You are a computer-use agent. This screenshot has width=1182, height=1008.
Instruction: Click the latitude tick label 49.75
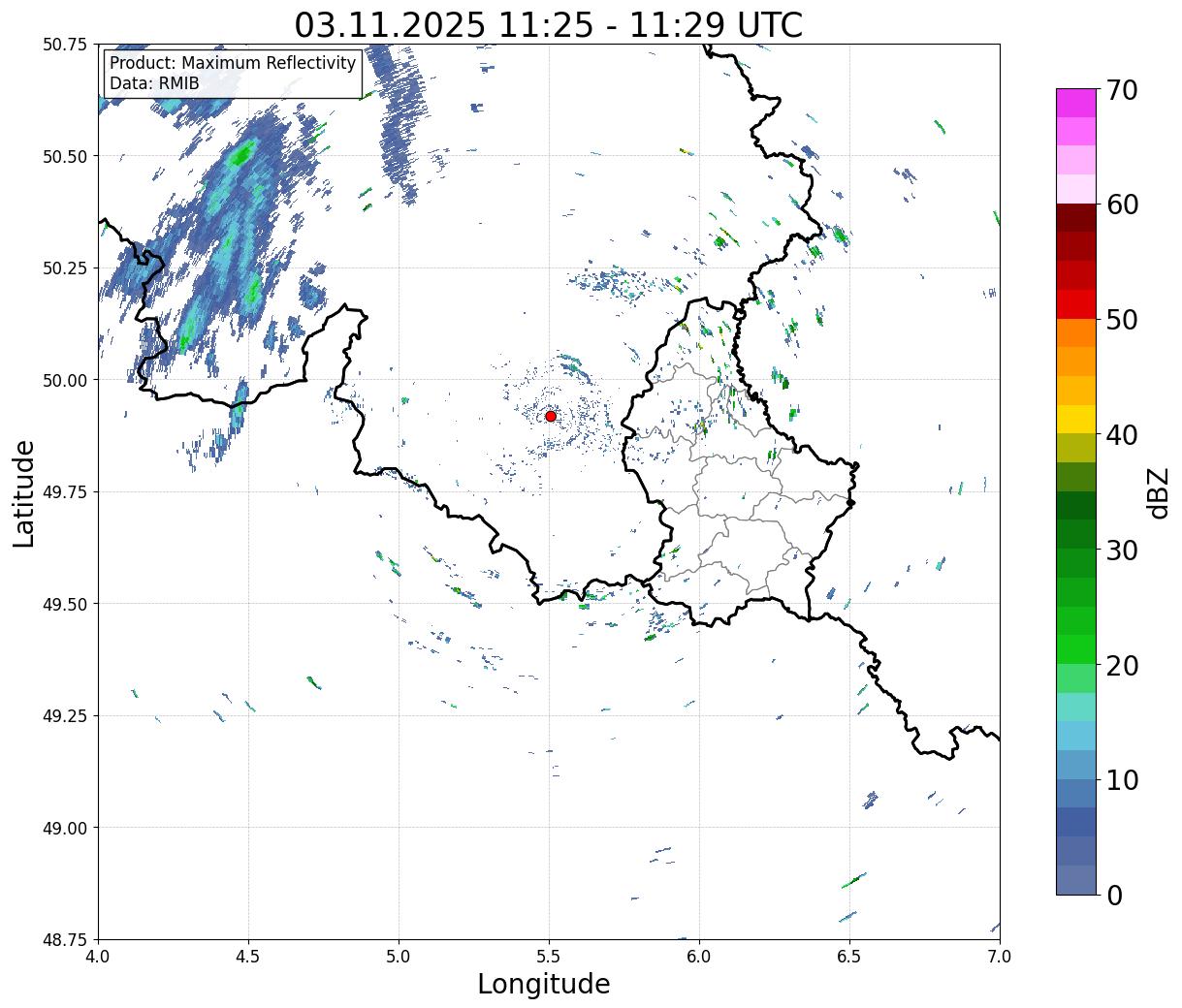65,492
